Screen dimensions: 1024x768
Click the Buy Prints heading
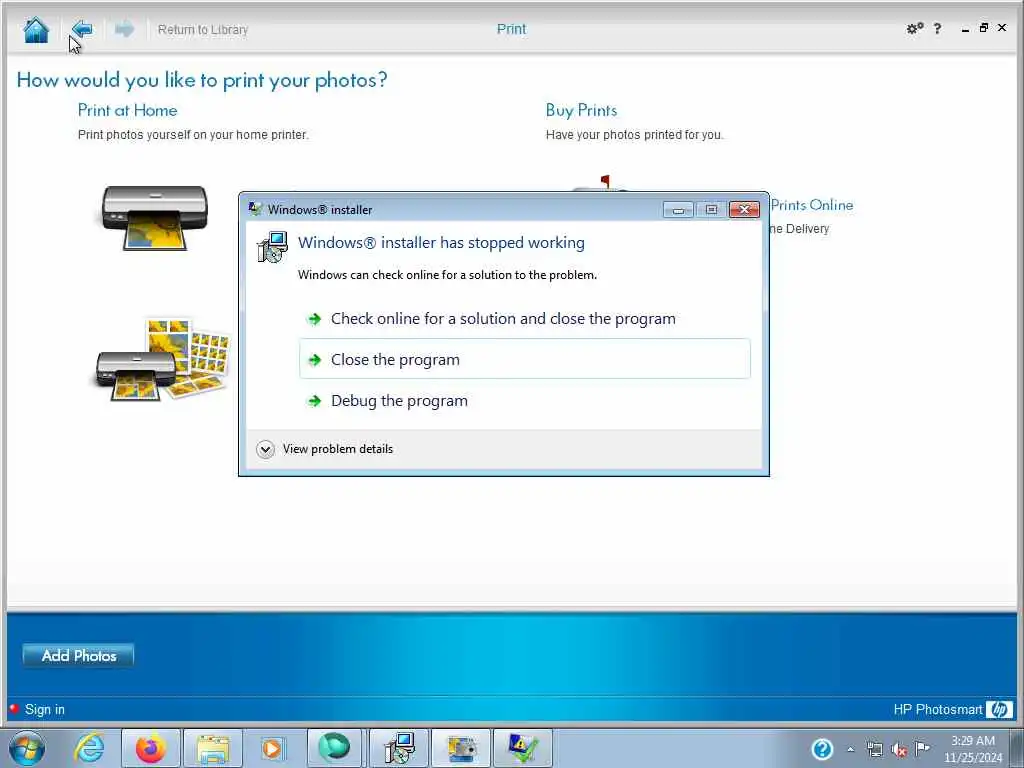point(581,110)
